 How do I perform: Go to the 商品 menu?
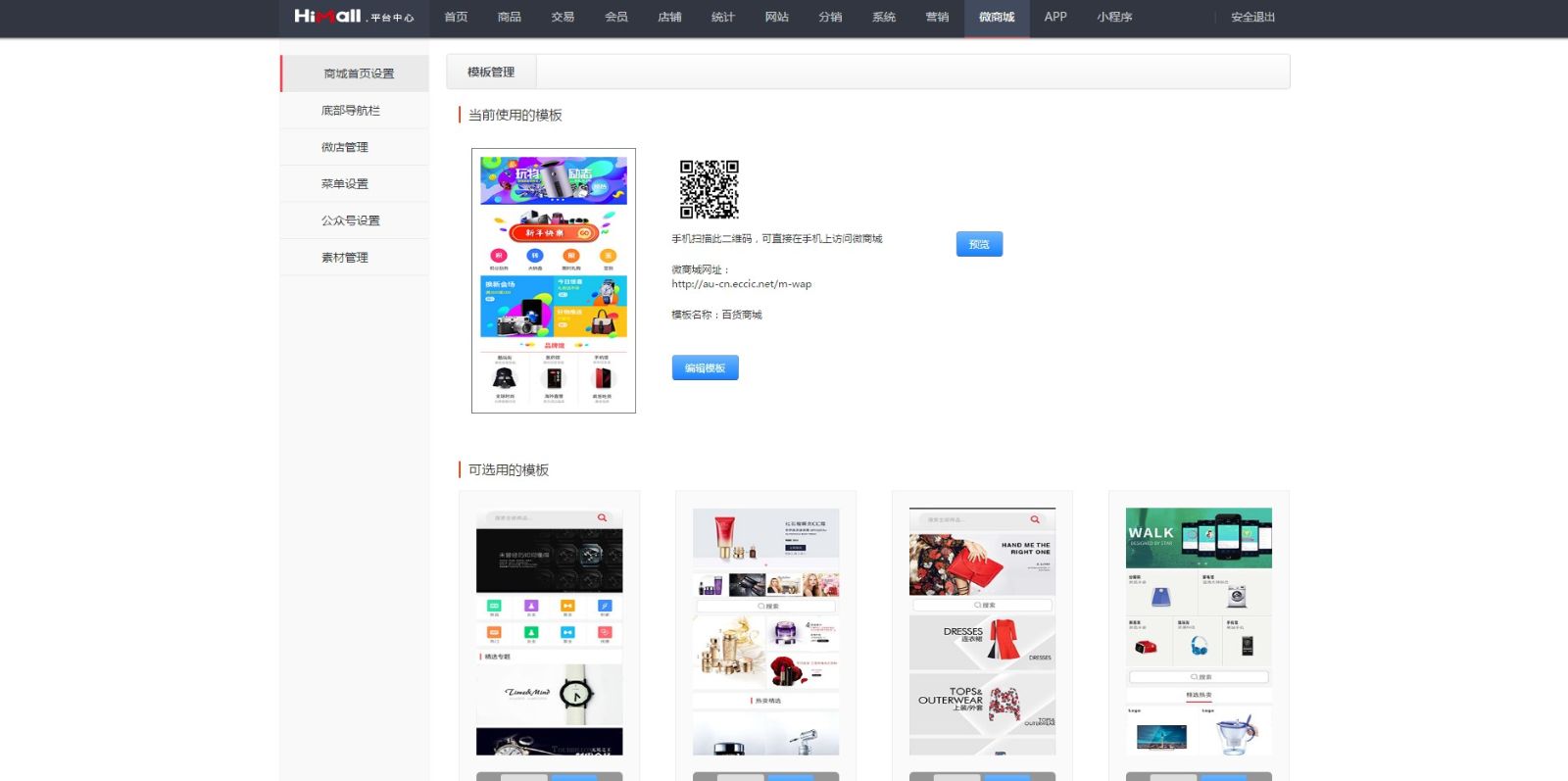click(x=509, y=17)
